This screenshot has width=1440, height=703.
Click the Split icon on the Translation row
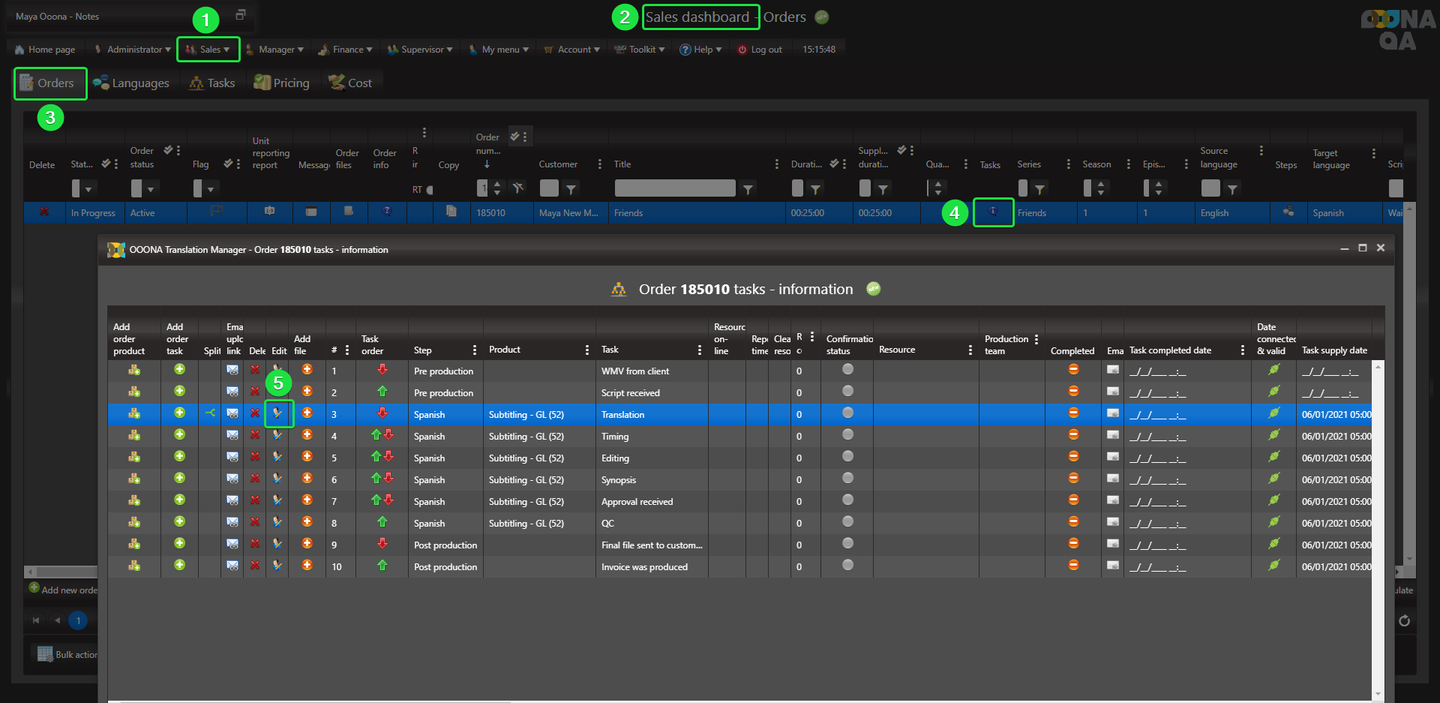click(209, 413)
